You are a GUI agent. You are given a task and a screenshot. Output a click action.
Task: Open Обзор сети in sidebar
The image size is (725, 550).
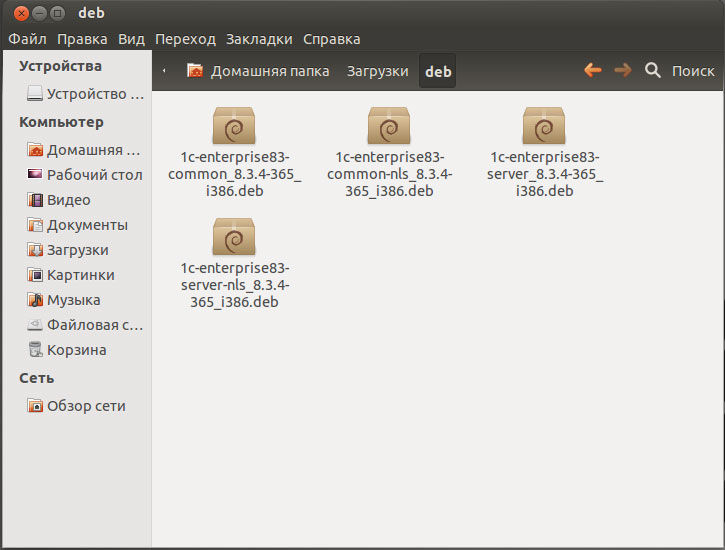click(78, 406)
